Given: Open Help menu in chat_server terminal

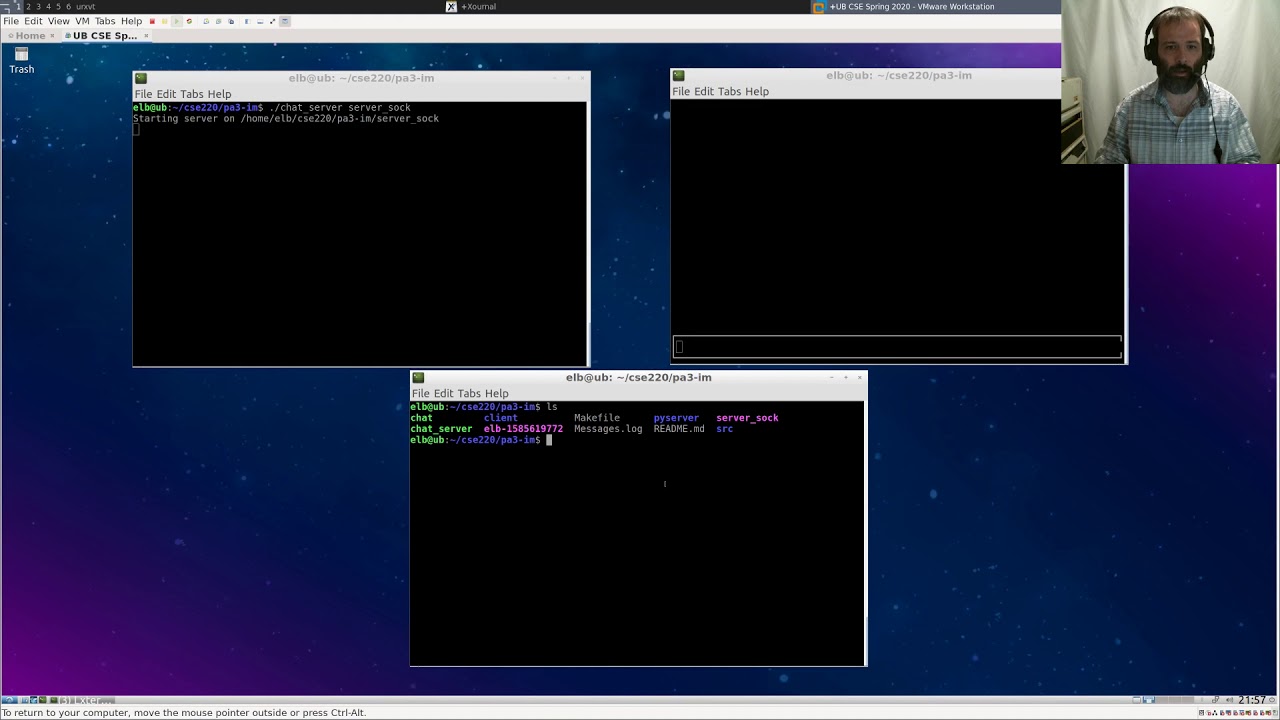Looking at the screenshot, I should point(220,94).
